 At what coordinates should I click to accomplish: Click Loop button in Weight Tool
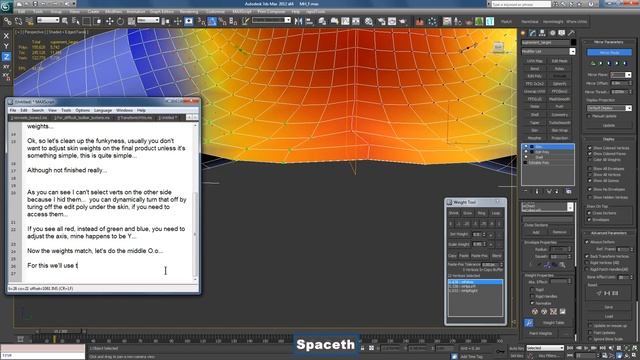pyautogui.click(x=496, y=213)
